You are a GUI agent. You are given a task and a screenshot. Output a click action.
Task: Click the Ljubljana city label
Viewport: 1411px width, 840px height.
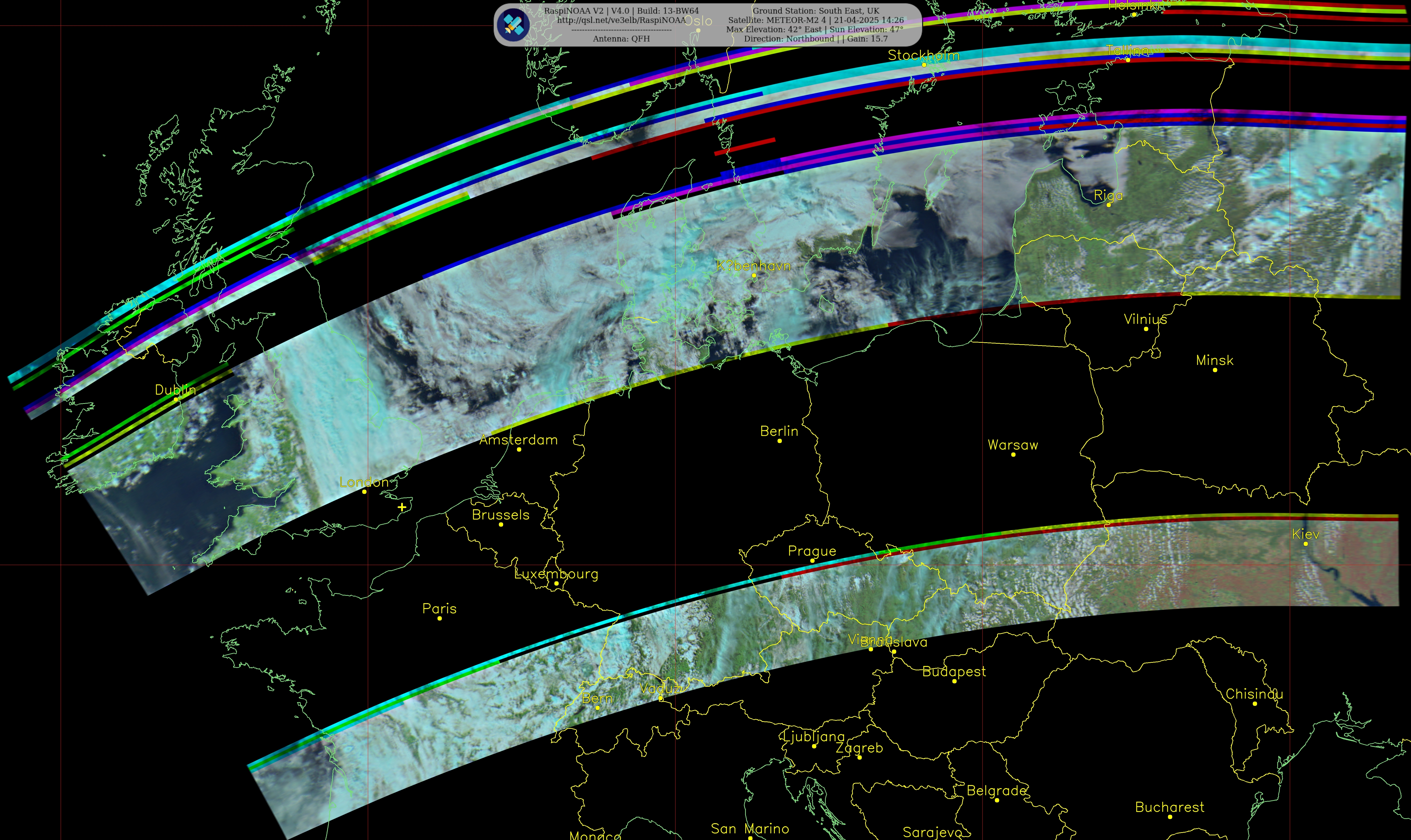(x=814, y=737)
